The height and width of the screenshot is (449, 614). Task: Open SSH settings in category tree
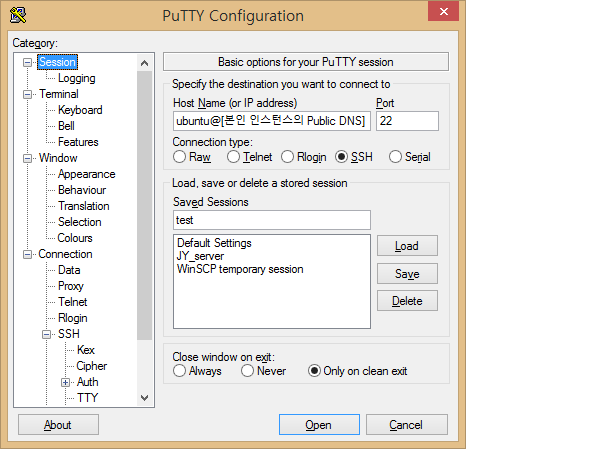(69, 334)
